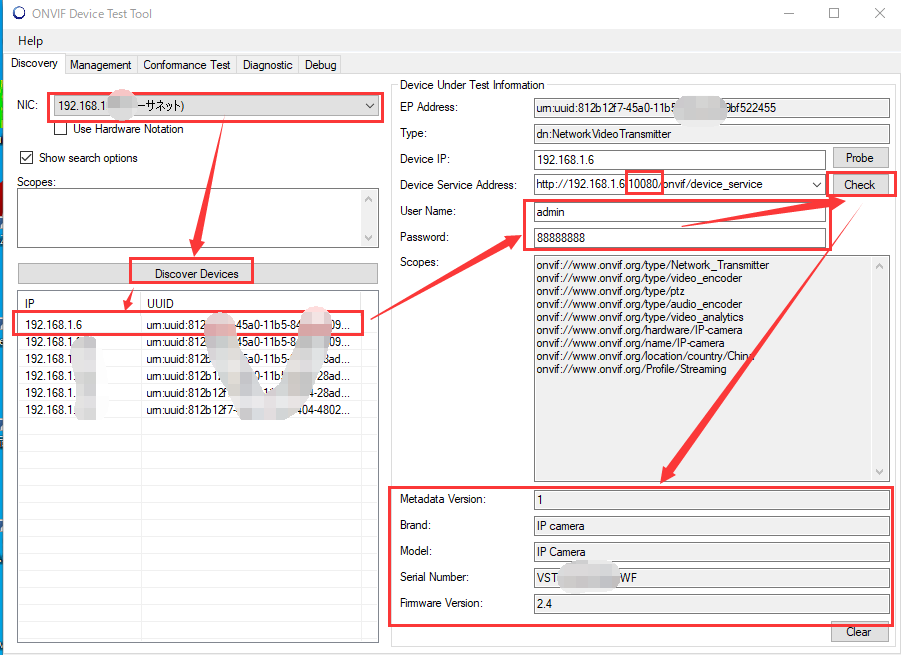Image resolution: width=901 pixels, height=655 pixels.
Task: Select the device row with UUID ending 04-4802
Action: (190, 410)
